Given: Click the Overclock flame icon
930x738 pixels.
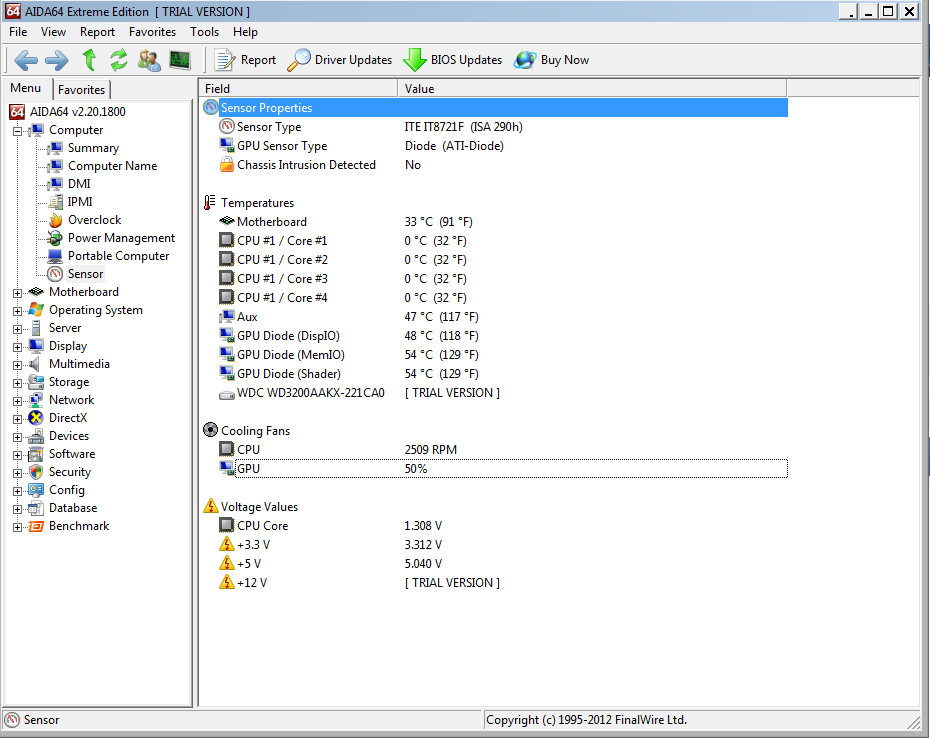Looking at the screenshot, I should 55,220.
